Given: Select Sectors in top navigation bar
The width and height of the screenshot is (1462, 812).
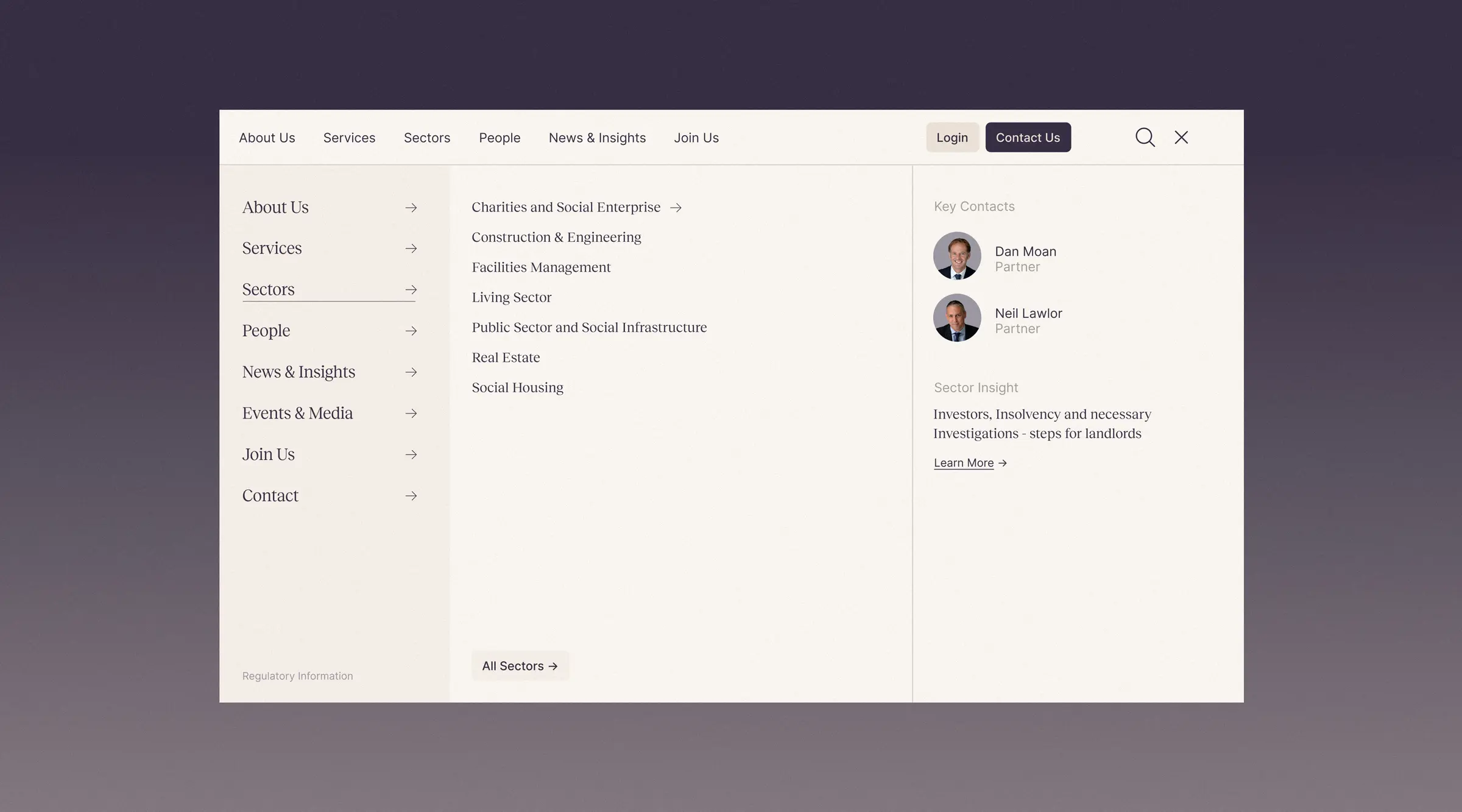Looking at the screenshot, I should pos(427,138).
